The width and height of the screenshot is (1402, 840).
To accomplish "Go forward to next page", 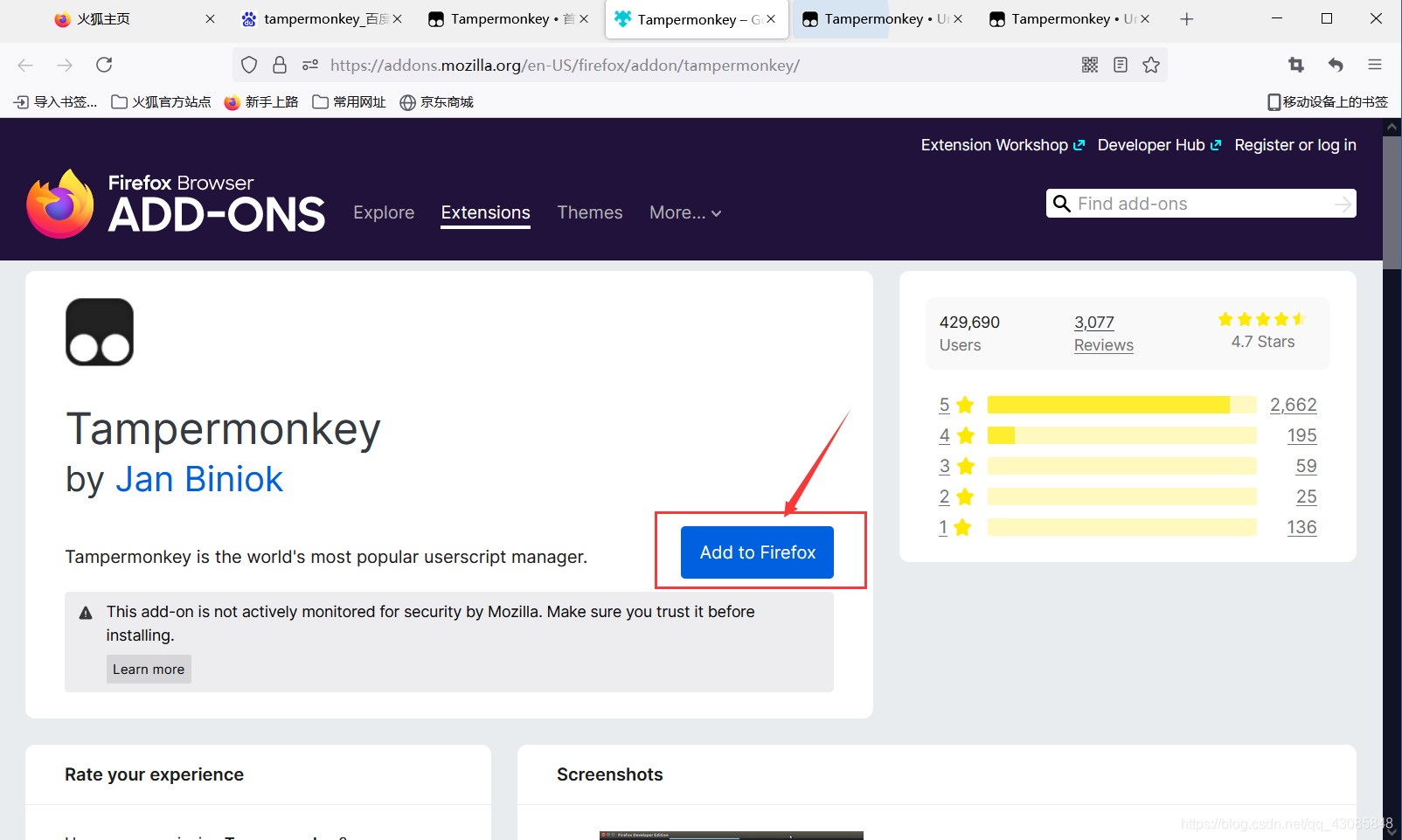I will (x=65, y=65).
